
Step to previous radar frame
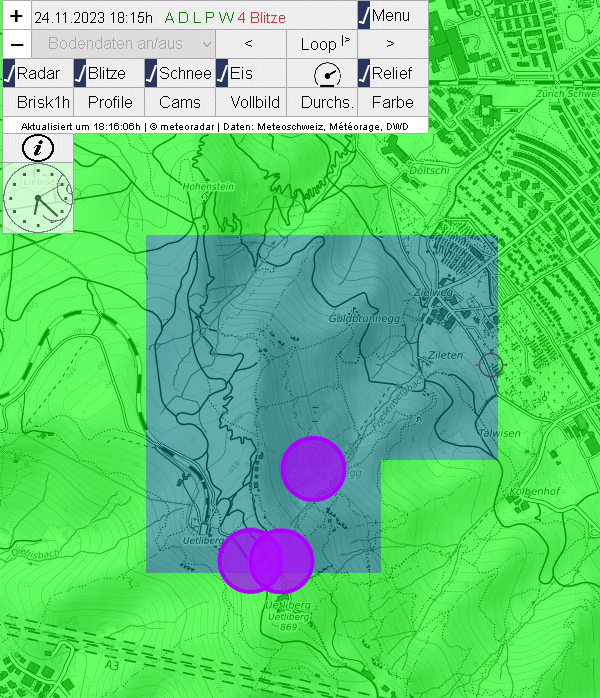tap(249, 44)
